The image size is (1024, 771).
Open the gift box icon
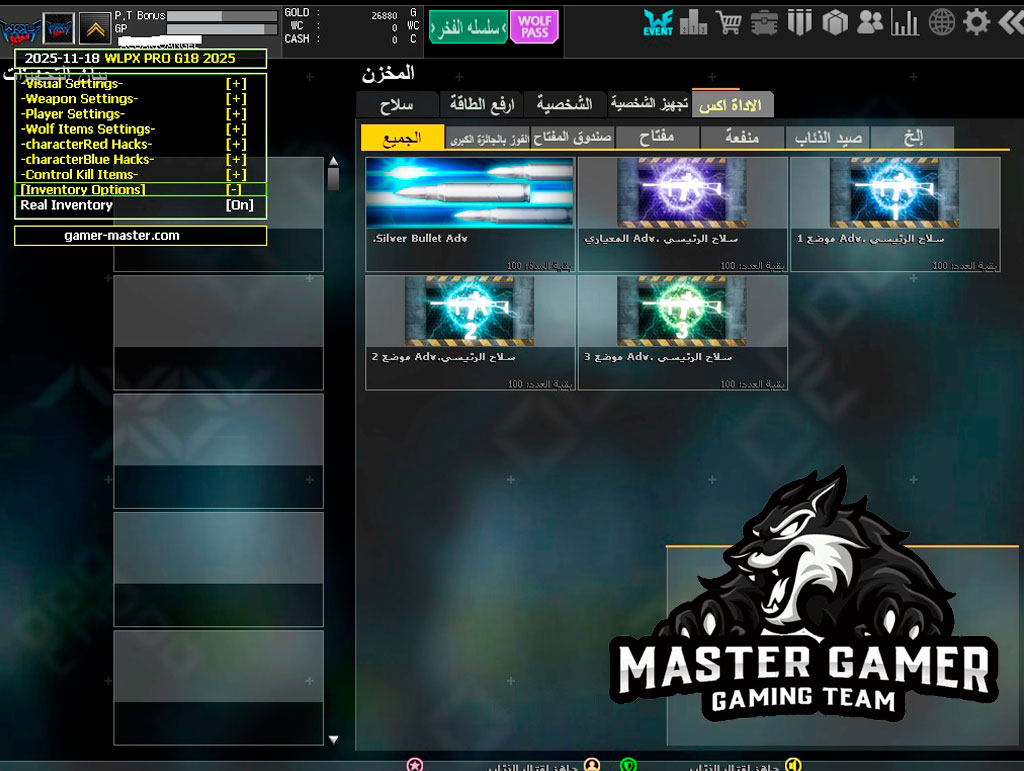coord(835,22)
